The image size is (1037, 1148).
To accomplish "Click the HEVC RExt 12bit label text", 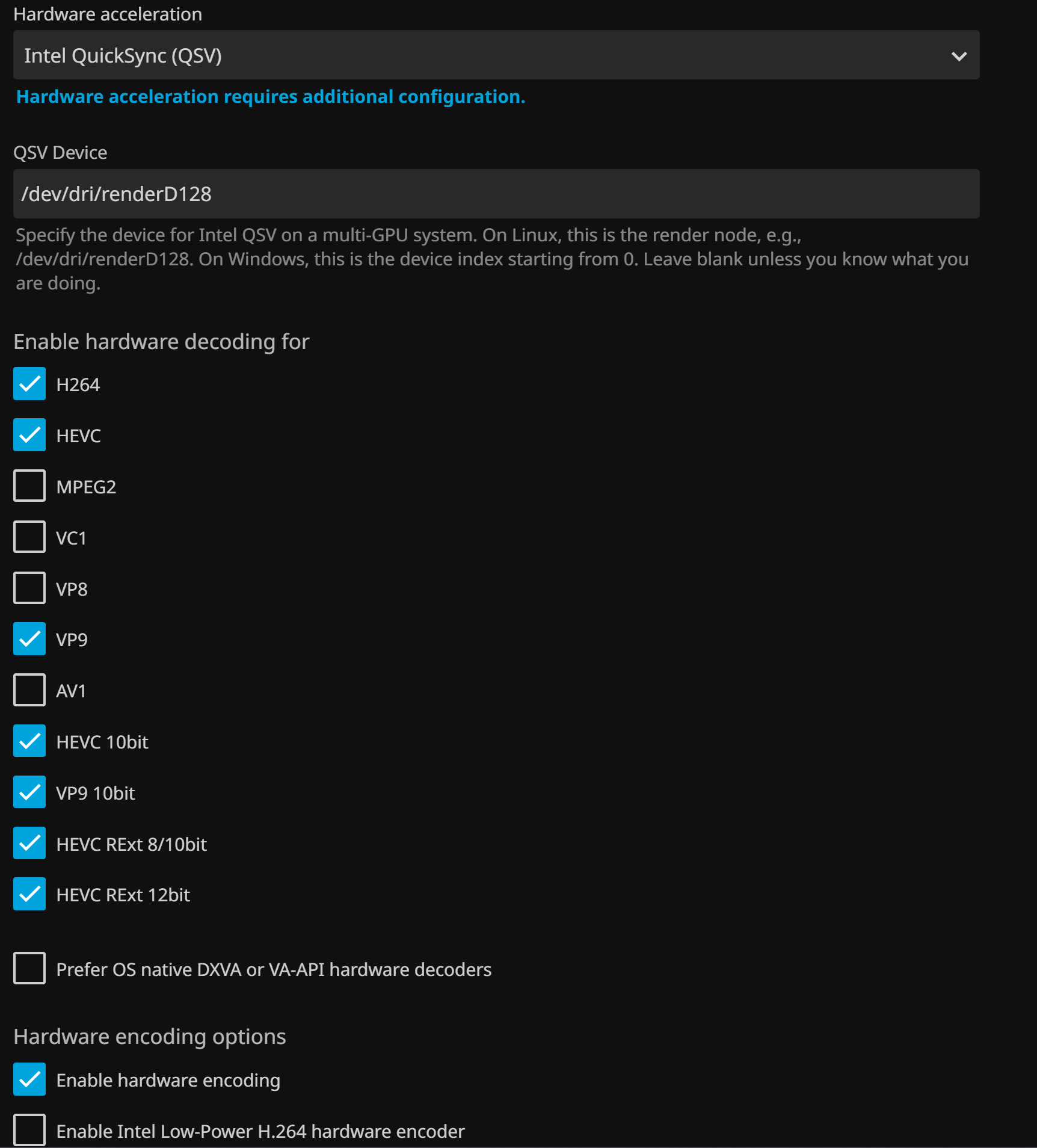I will coord(123,895).
